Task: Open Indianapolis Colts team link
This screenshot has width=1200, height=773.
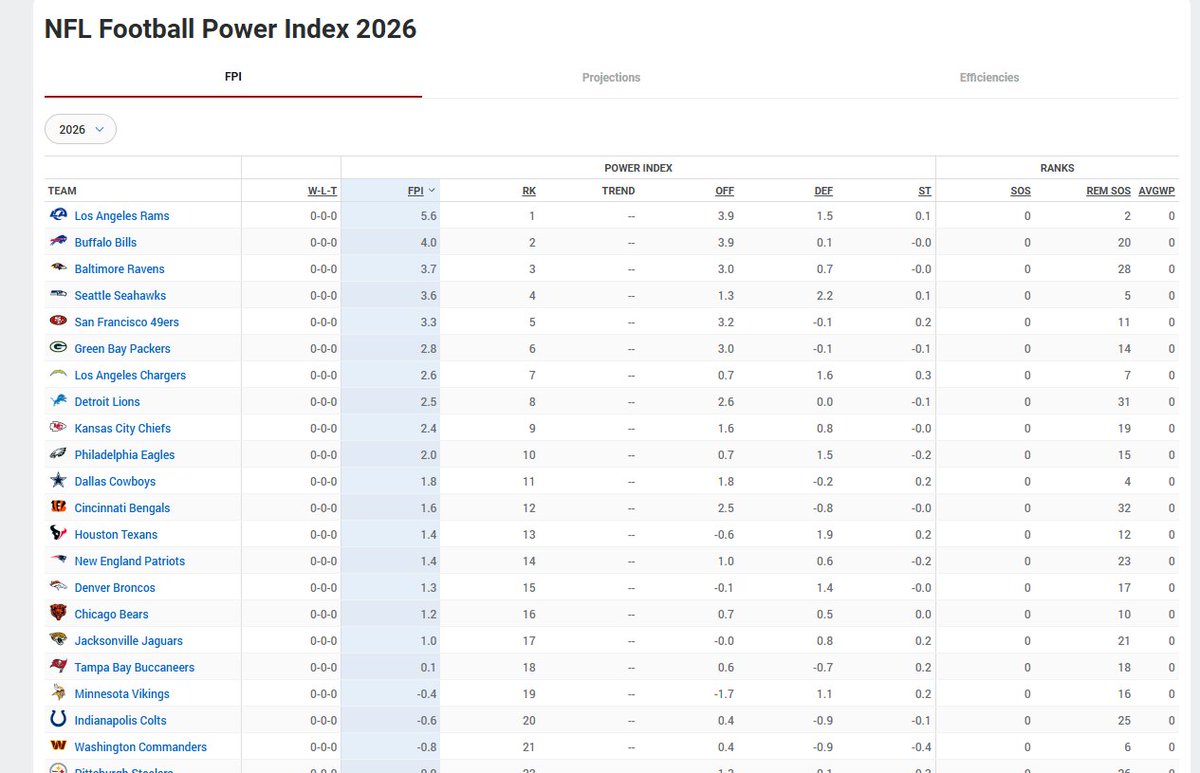Action: click(120, 720)
